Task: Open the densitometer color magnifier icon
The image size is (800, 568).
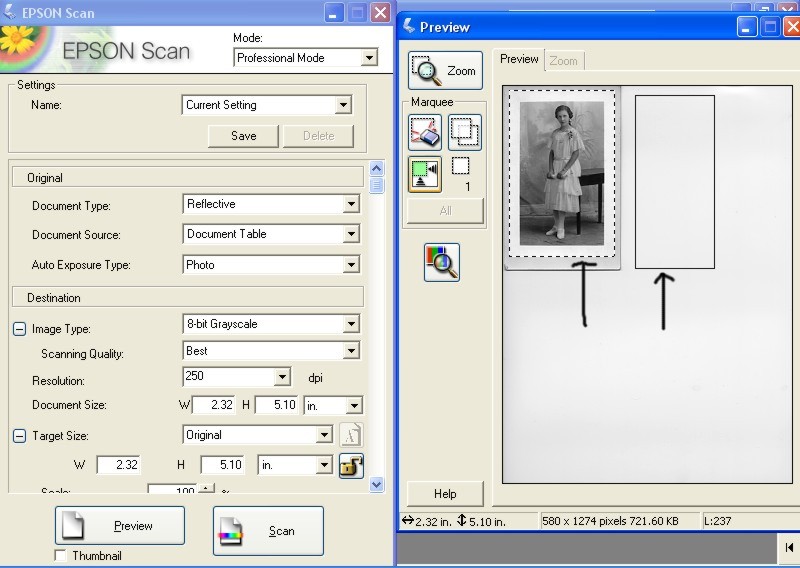Action: 441,262
